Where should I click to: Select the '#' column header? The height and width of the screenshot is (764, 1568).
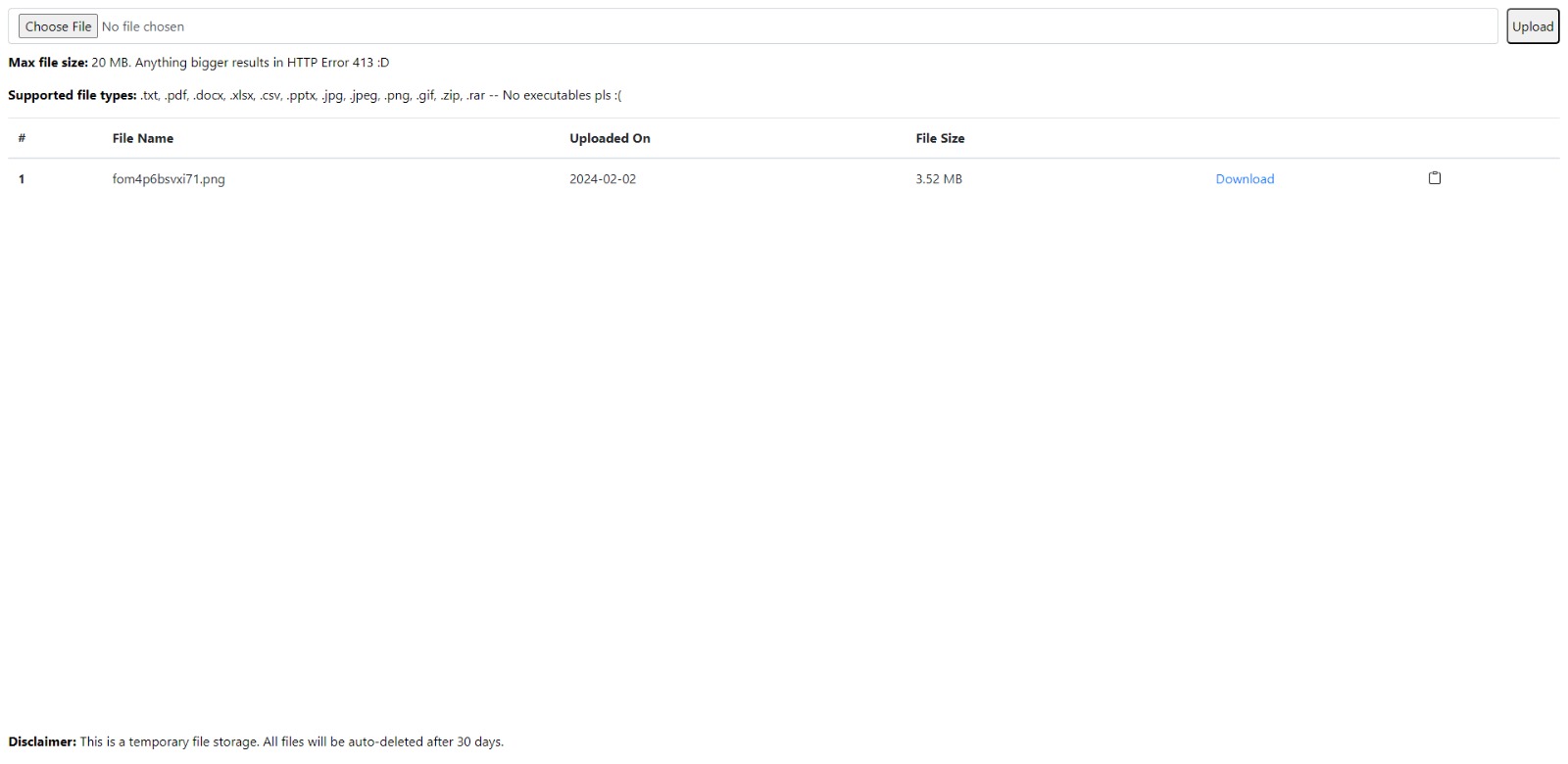pos(22,138)
